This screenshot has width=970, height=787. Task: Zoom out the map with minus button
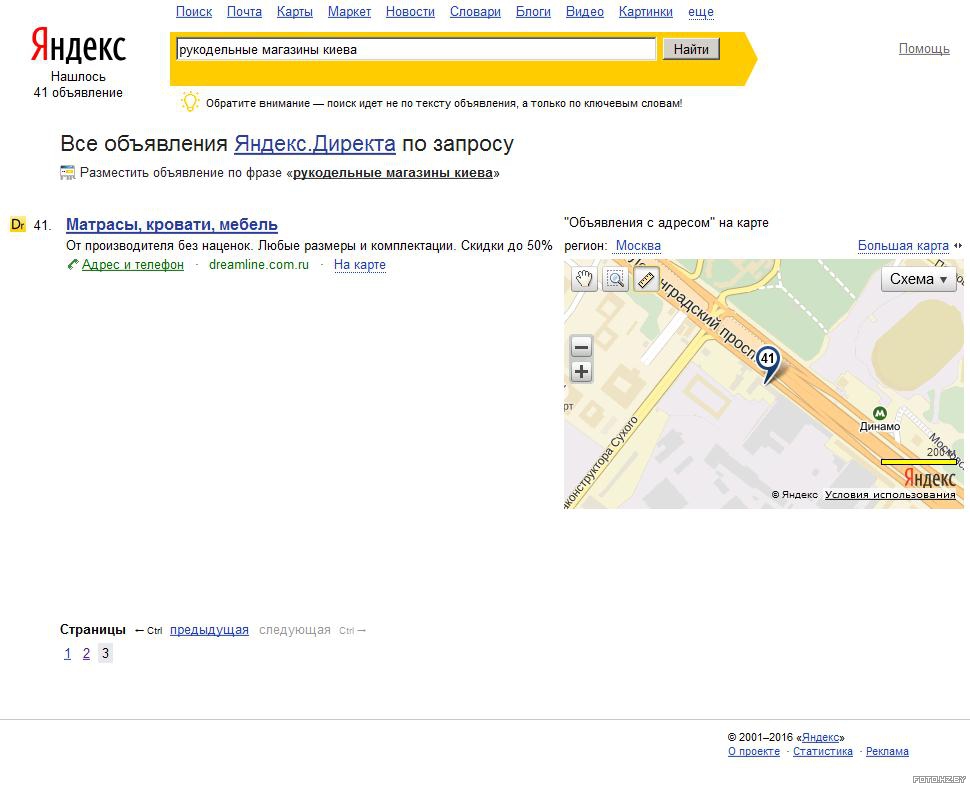click(581, 346)
